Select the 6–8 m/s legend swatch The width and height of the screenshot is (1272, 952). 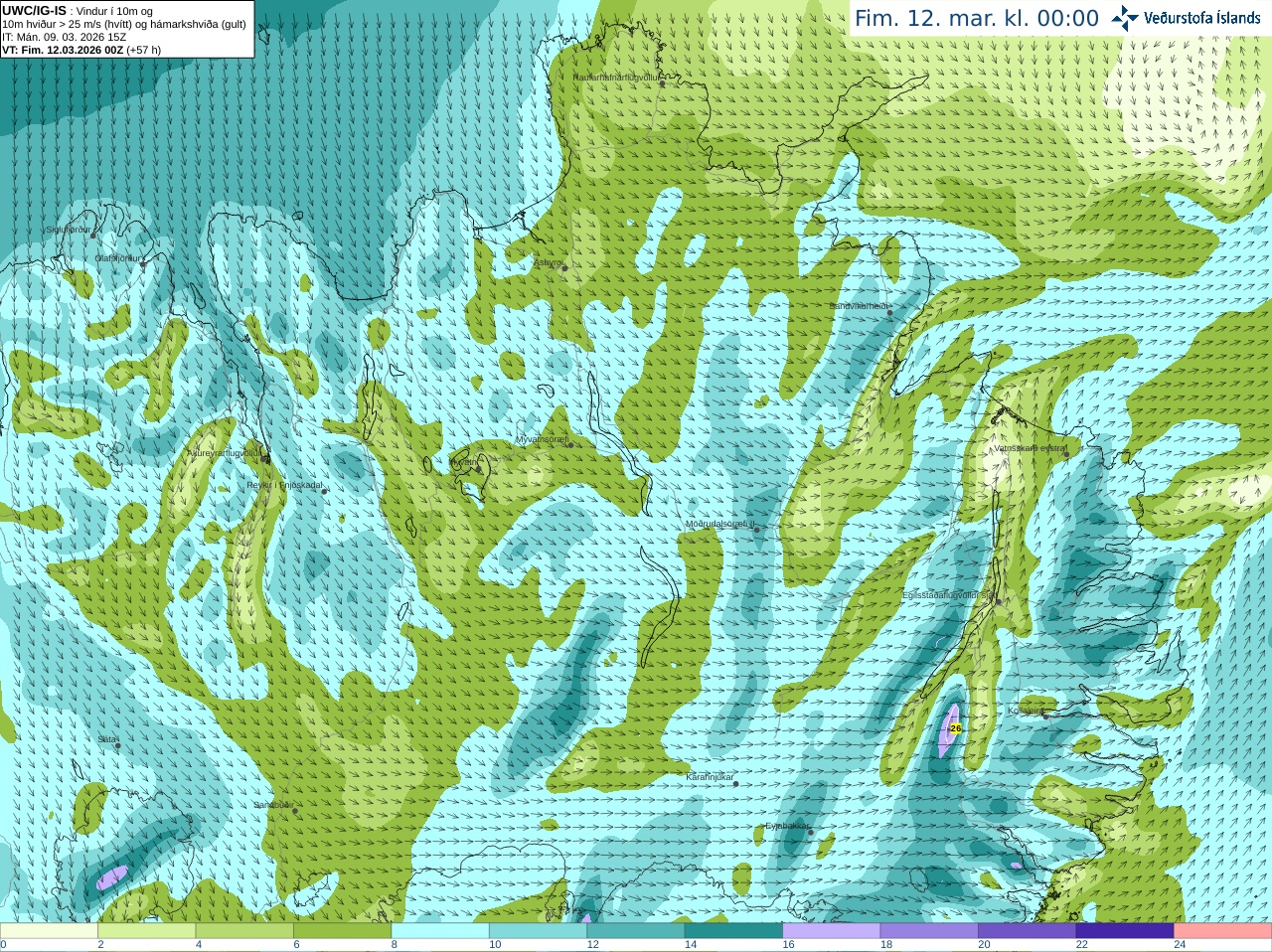tap(343, 931)
